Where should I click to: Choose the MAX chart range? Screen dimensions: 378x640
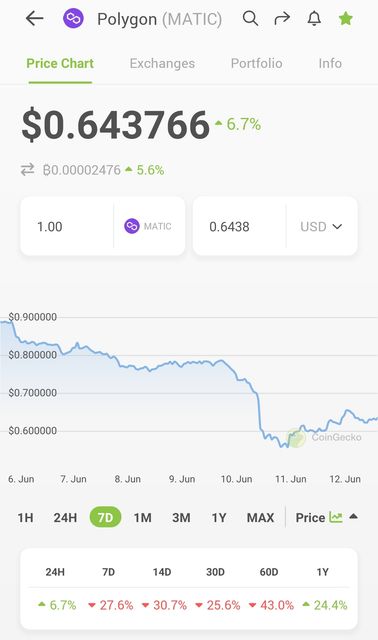(260, 518)
